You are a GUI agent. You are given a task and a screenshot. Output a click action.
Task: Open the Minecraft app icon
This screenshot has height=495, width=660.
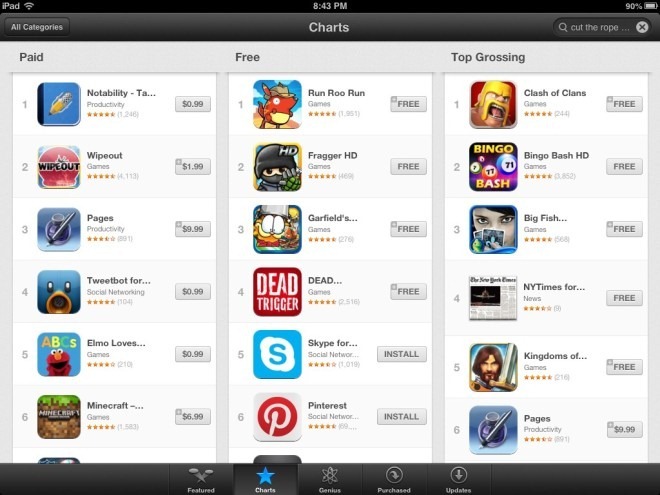[59, 417]
